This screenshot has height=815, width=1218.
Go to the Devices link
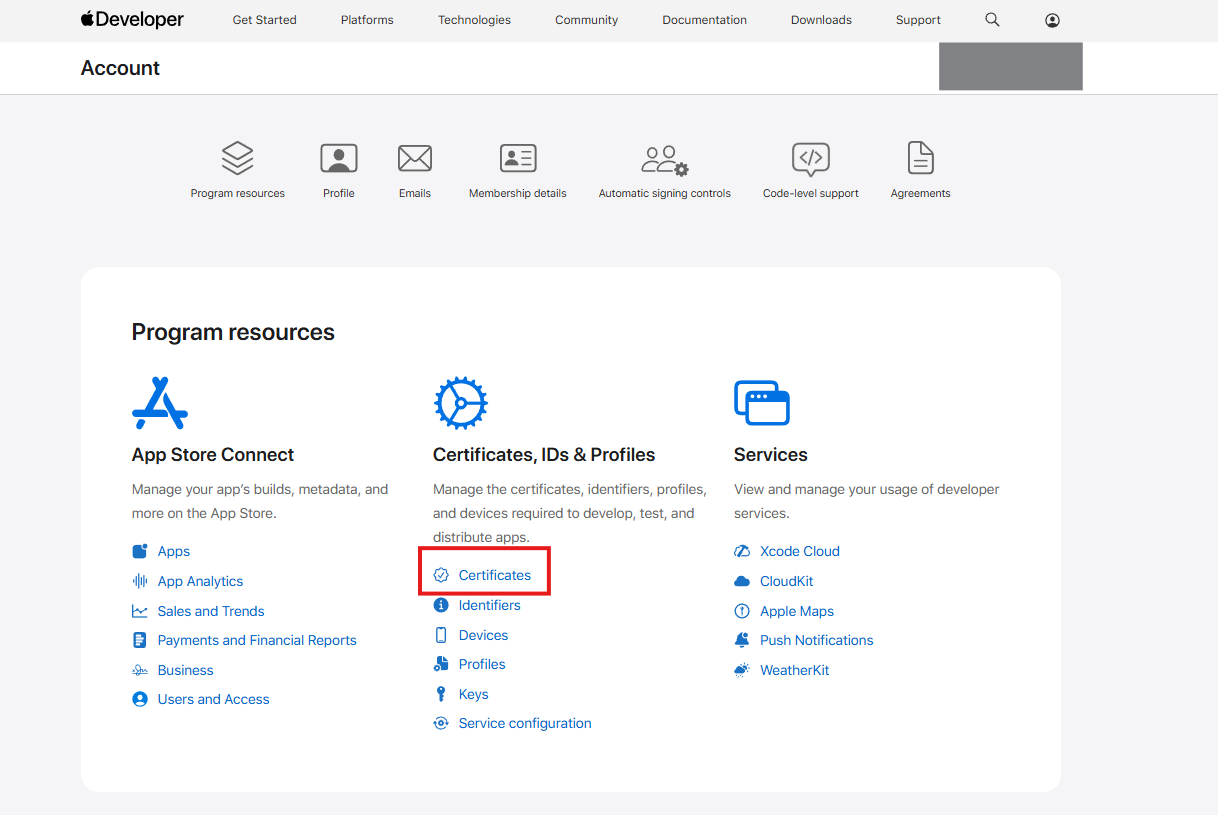click(x=484, y=635)
